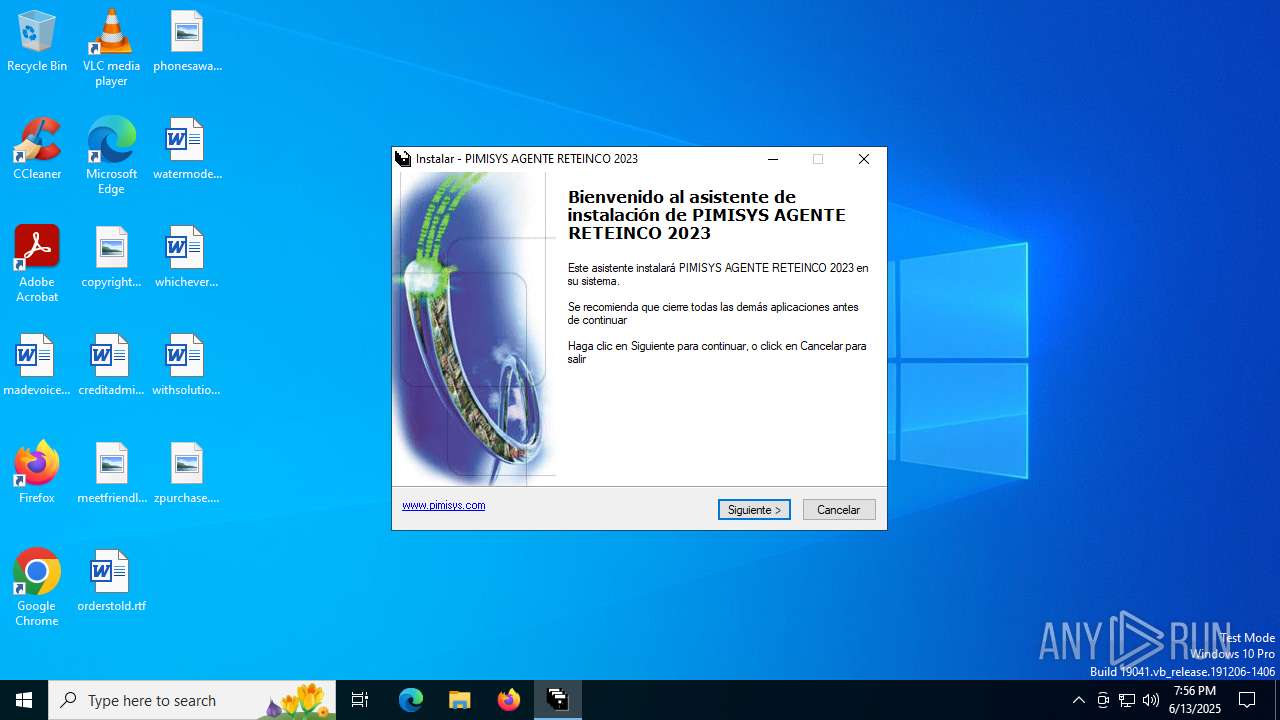Open Task View from the taskbar
This screenshot has width=1280, height=720.
click(x=360, y=700)
